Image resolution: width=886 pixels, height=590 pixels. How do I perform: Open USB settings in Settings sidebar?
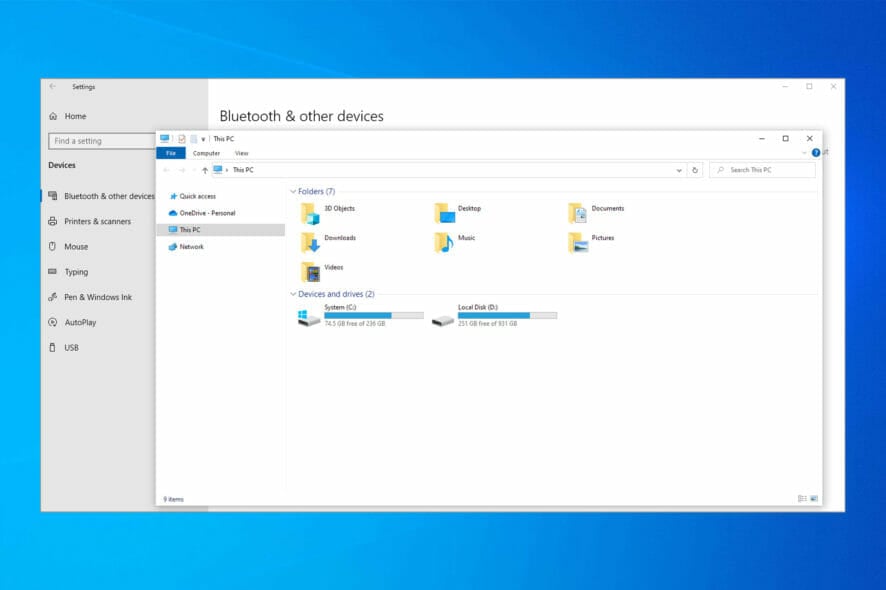coord(71,348)
